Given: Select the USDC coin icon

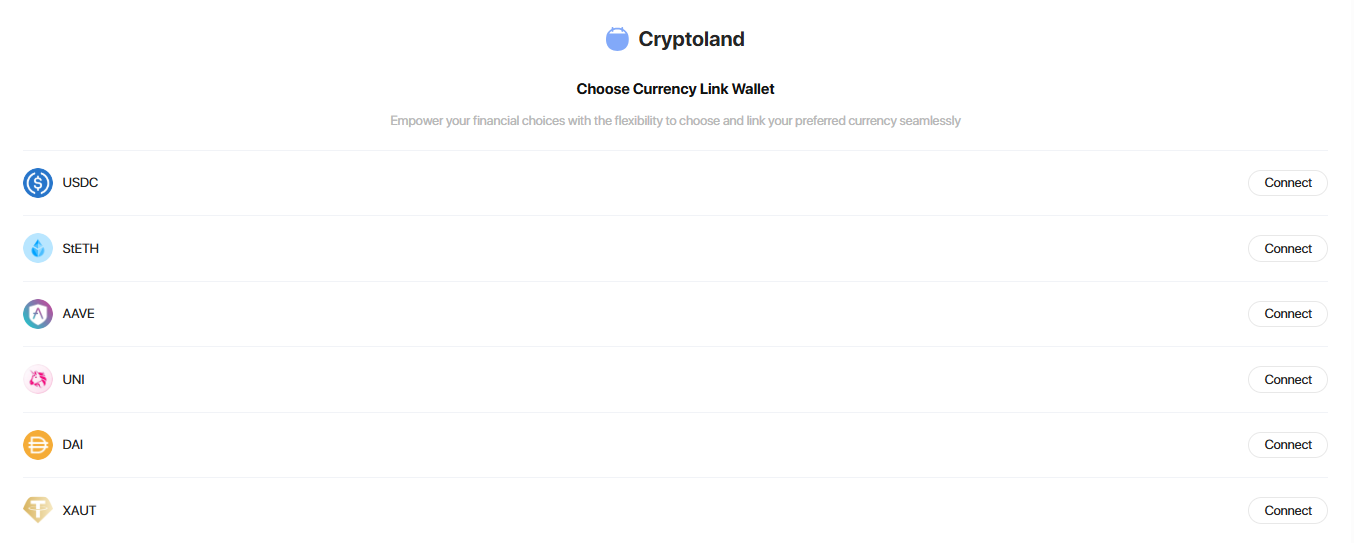Looking at the screenshot, I should tap(38, 183).
